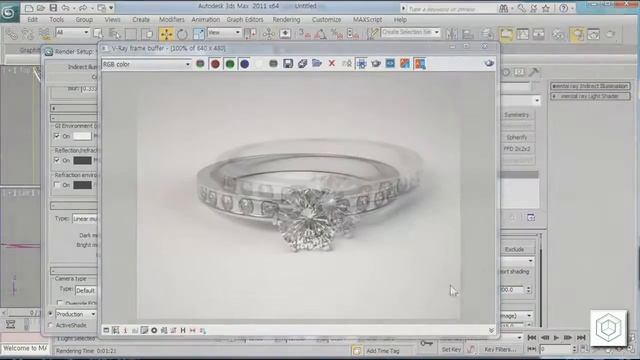Select the Production radio button

(x=51, y=314)
